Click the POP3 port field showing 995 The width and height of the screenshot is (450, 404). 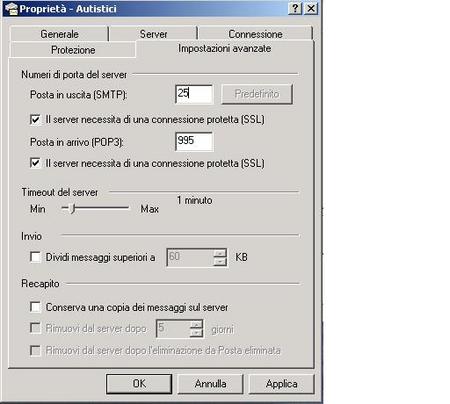pos(194,141)
